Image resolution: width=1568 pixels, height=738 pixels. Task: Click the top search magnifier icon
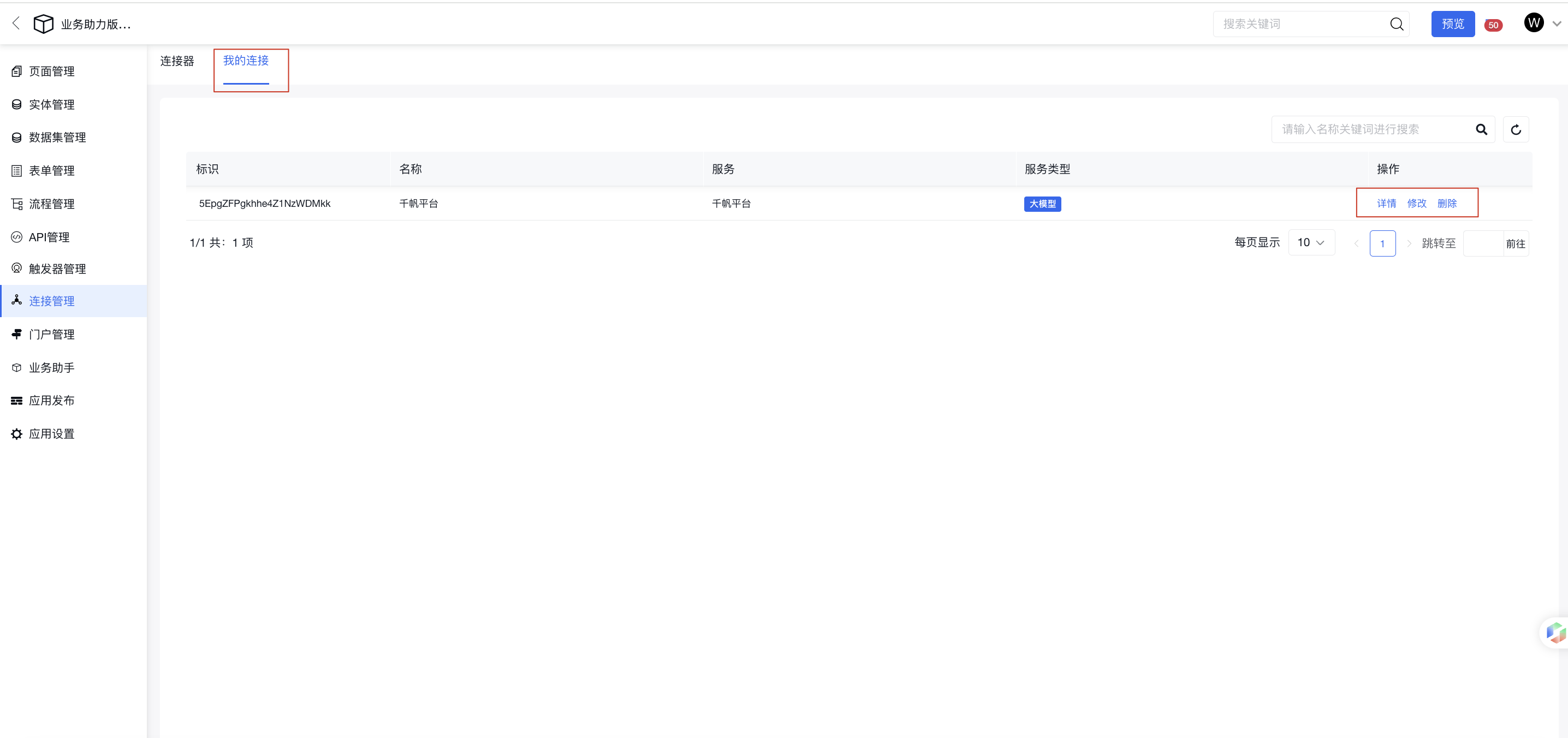point(1397,23)
